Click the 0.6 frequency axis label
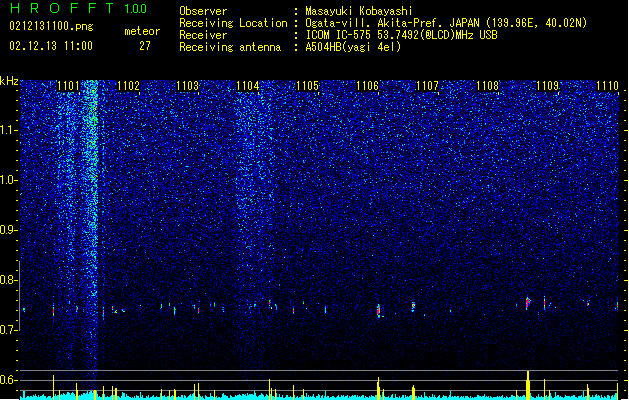The width and height of the screenshot is (629, 400). coord(9,380)
